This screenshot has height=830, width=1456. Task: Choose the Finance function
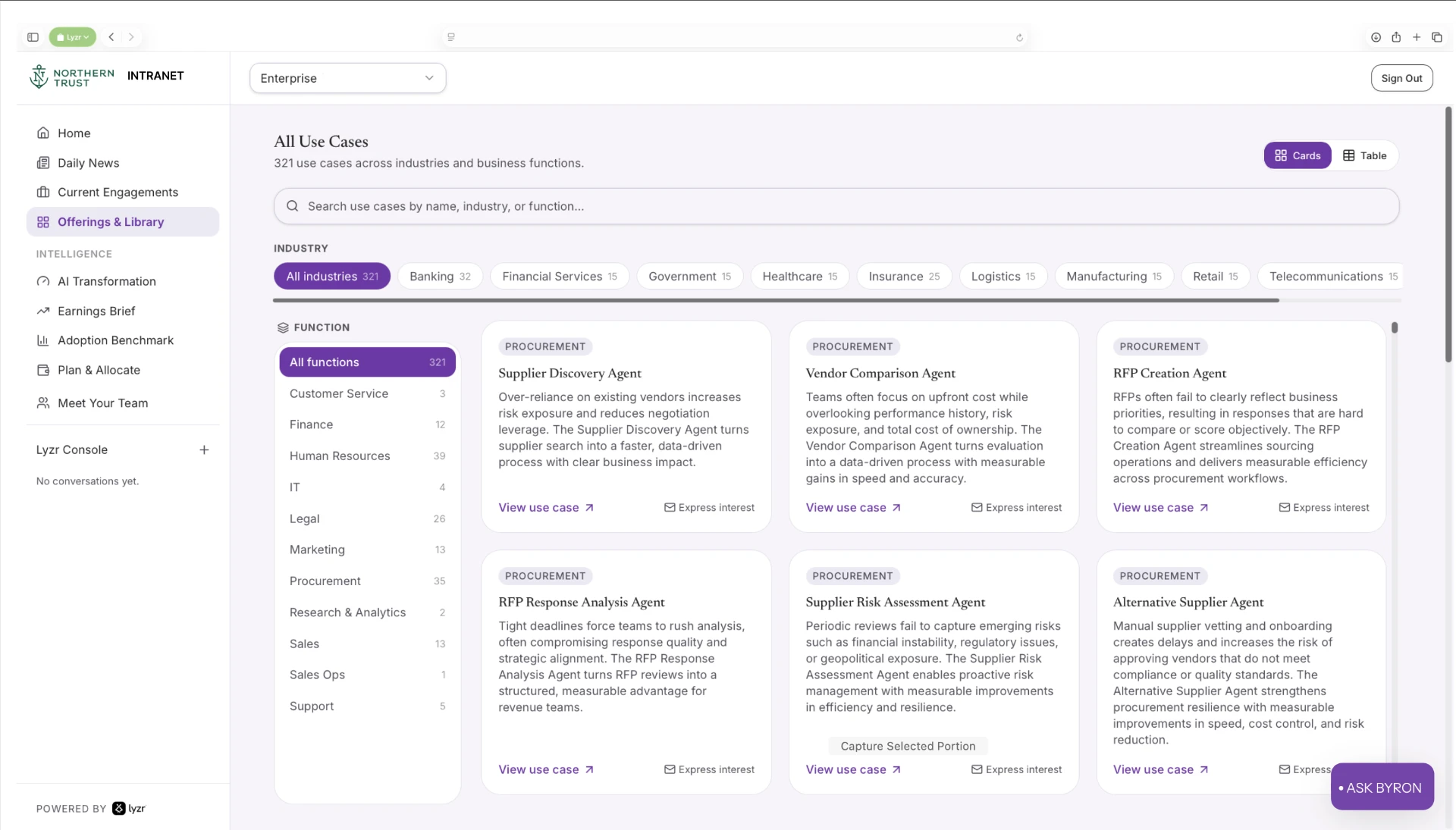pyautogui.click(x=368, y=425)
